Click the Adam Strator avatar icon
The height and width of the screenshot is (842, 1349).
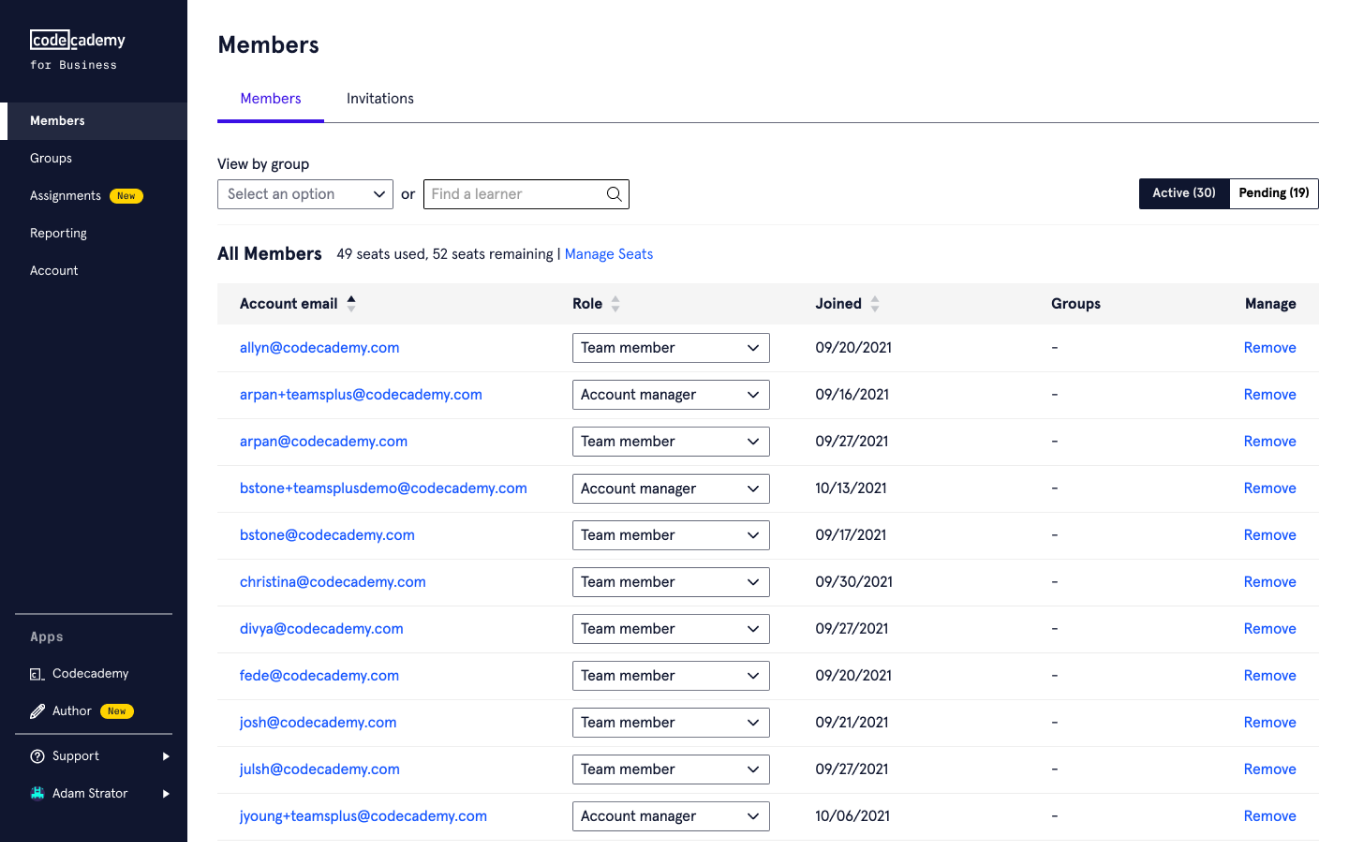tap(37, 793)
